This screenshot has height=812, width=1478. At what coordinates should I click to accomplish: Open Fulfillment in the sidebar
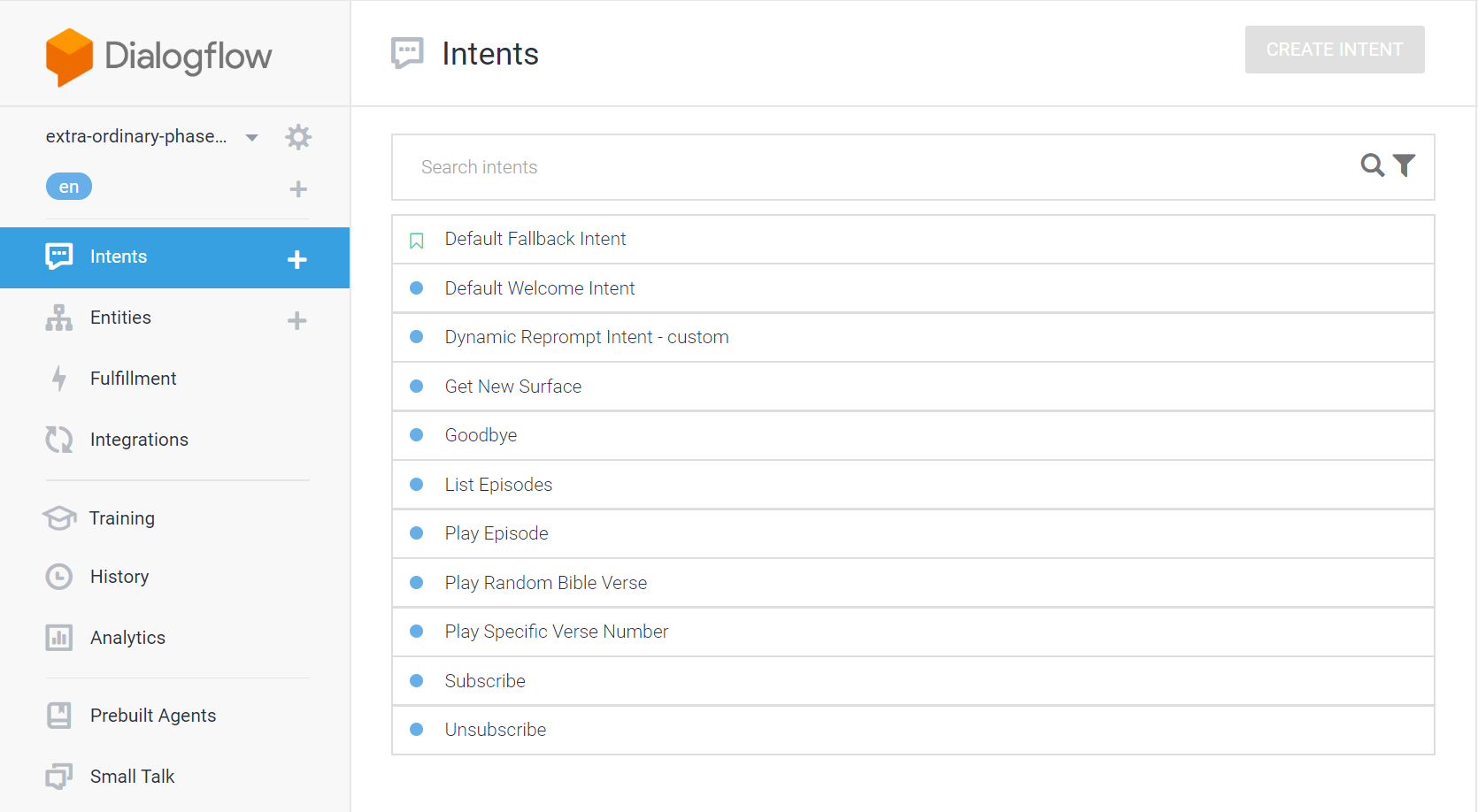pyautogui.click(x=133, y=379)
